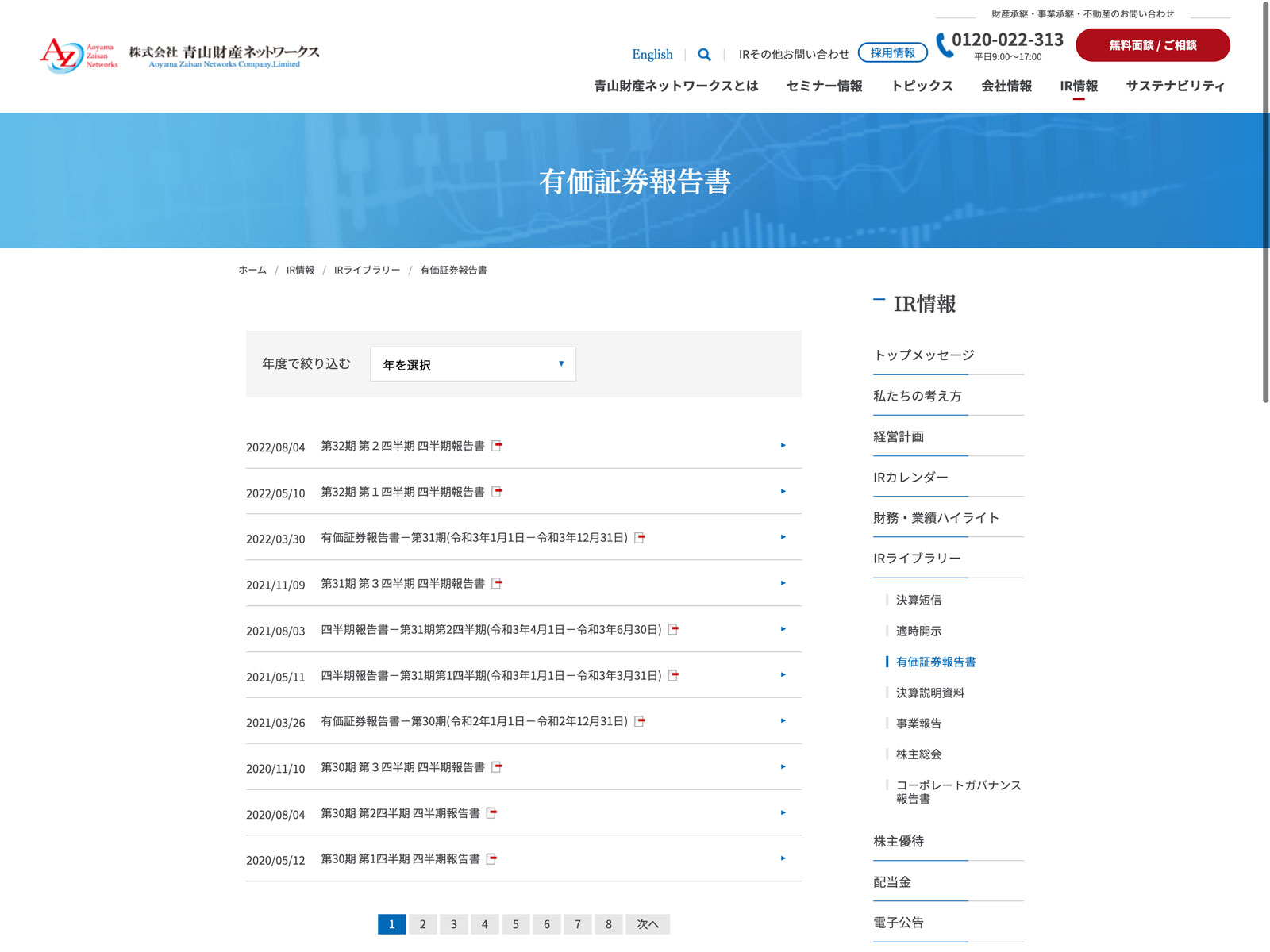This screenshot has width=1270, height=952.
Task: Open the セミナー情報 navigation menu
Action: tap(824, 86)
